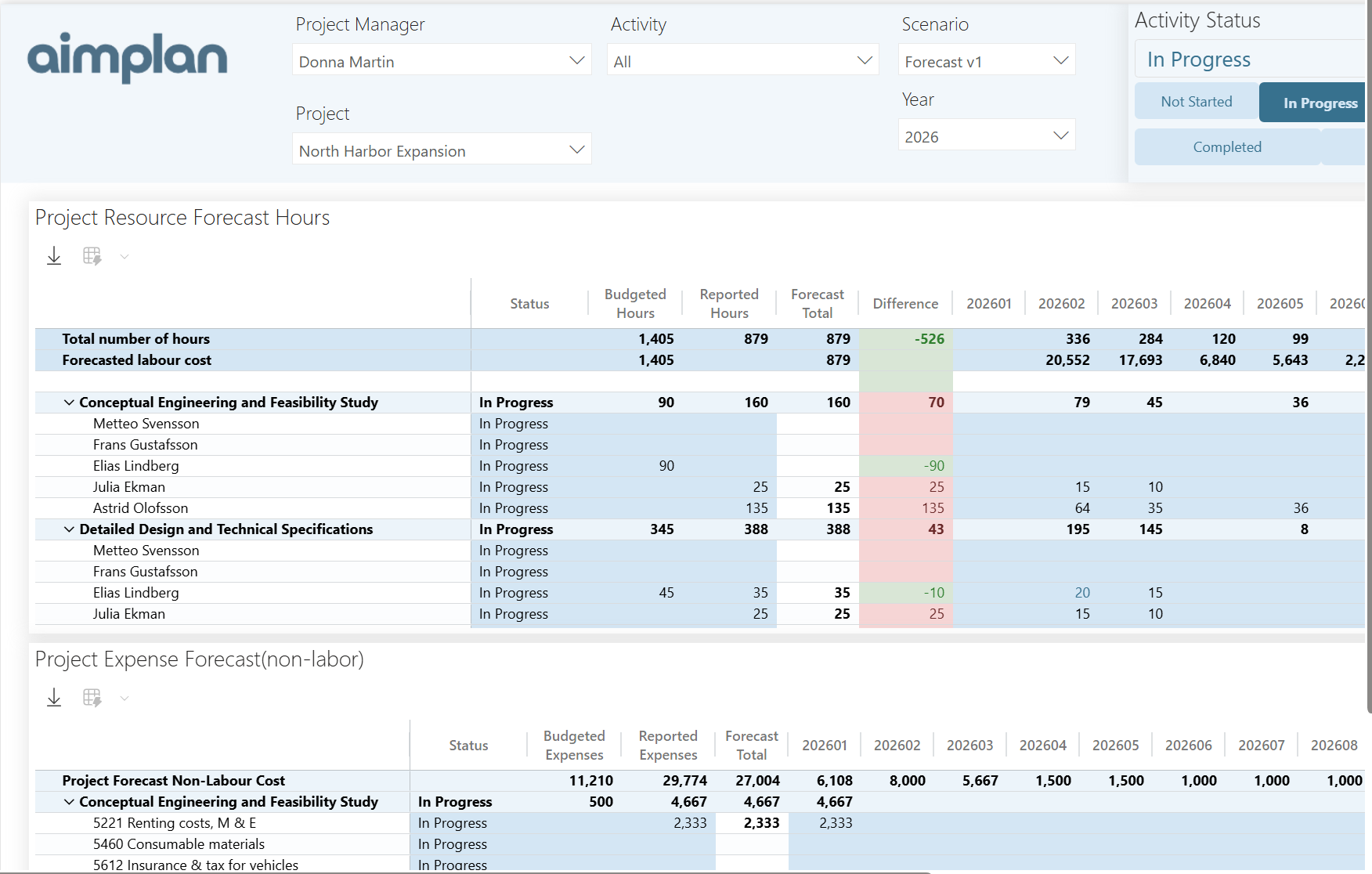This screenshot has width=1372, height=874.
Task: Click the Status column header in hours table
Action: (529, 304)
